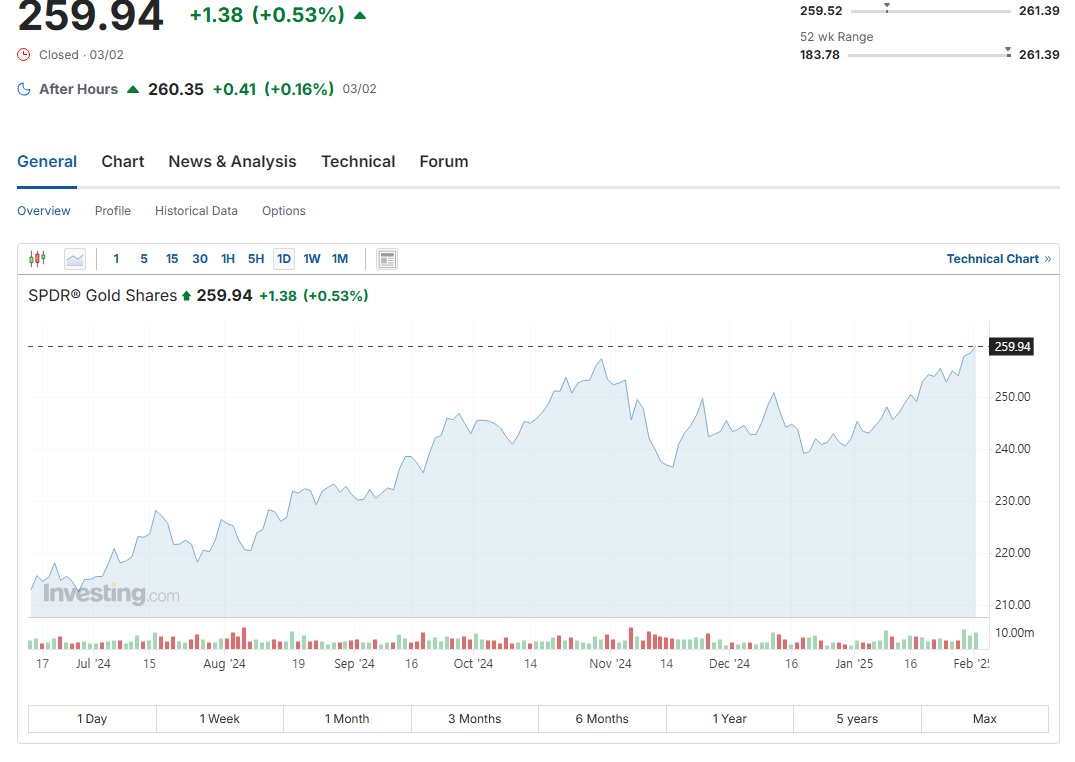Set chart interval to 15 minutes
1075x762 pixels.
click(x=172, y=259)
